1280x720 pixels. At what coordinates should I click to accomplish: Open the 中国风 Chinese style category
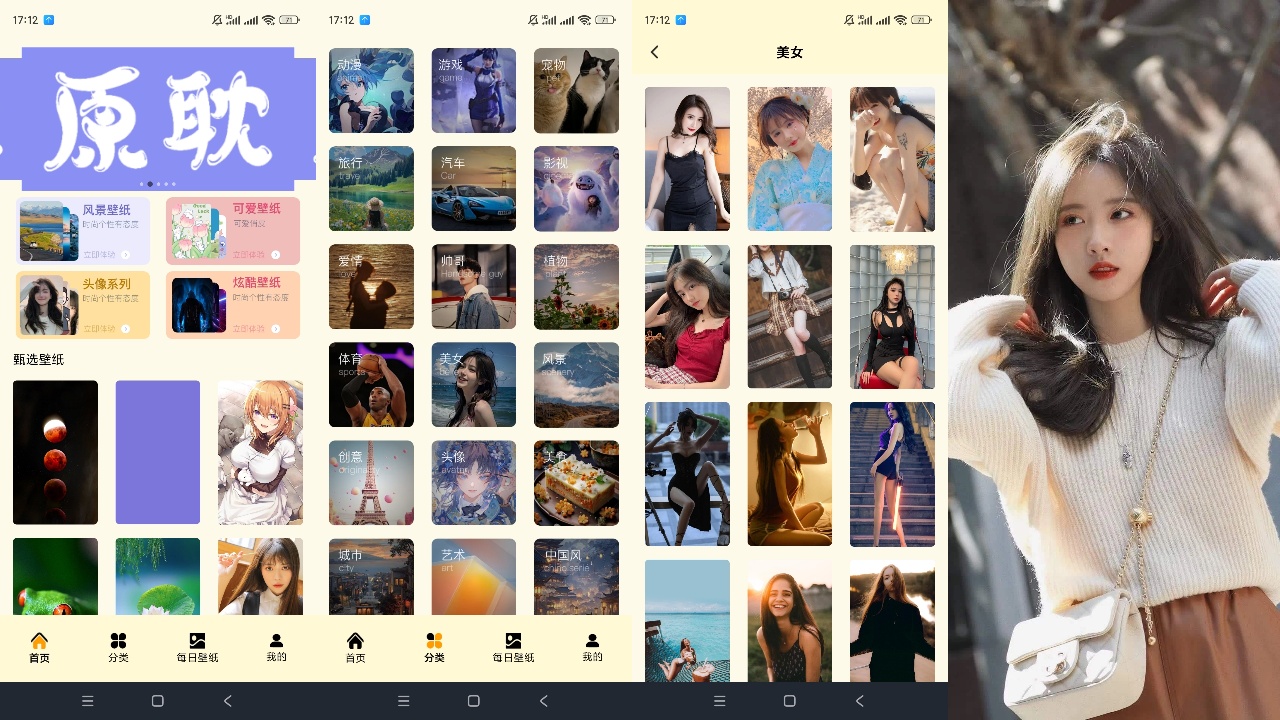tap(576, 577)
